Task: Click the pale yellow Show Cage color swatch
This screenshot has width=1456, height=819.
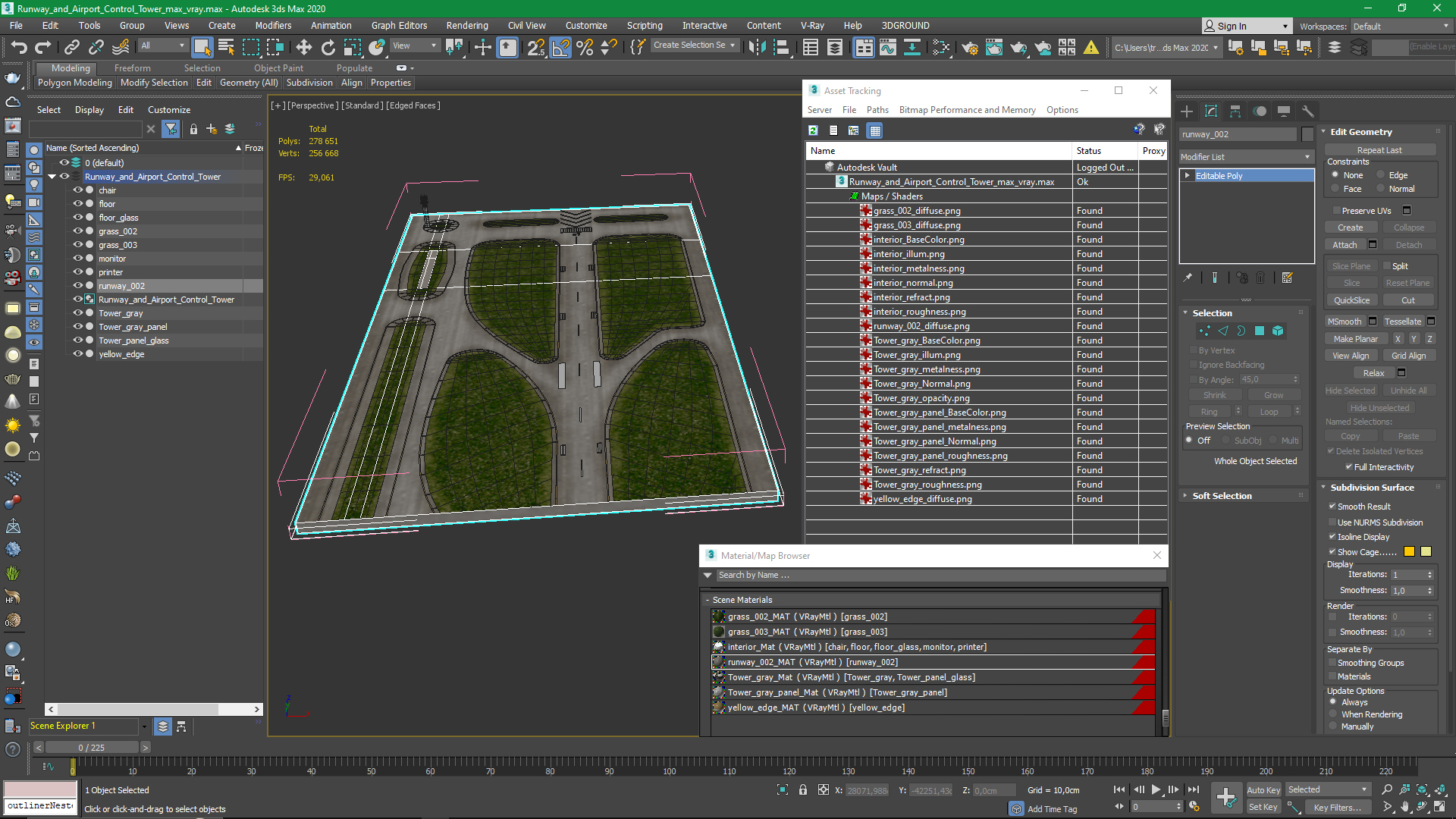Action: point(1426,552)
